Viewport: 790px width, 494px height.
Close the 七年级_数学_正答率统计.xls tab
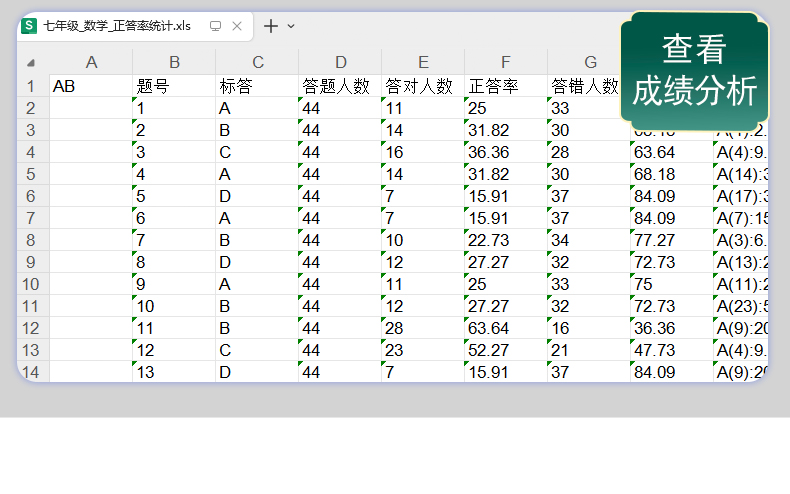[x=237, y=26]
